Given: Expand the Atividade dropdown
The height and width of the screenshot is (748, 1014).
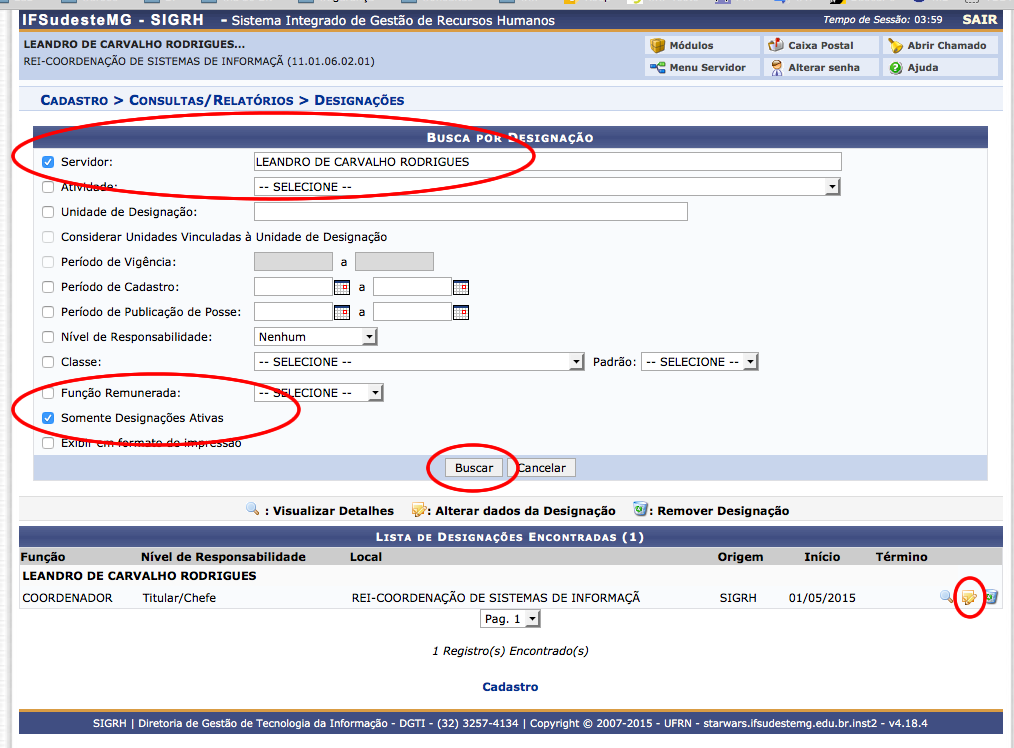Looking at the screenshot, I should (x=547, y=187).
